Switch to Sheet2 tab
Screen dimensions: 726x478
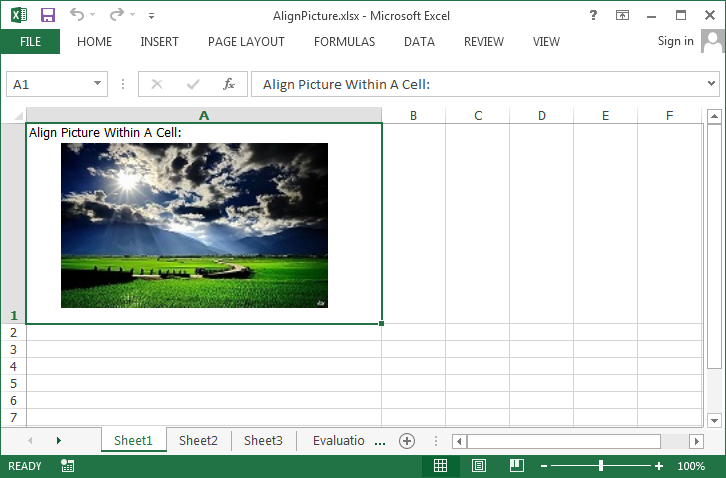198,440
